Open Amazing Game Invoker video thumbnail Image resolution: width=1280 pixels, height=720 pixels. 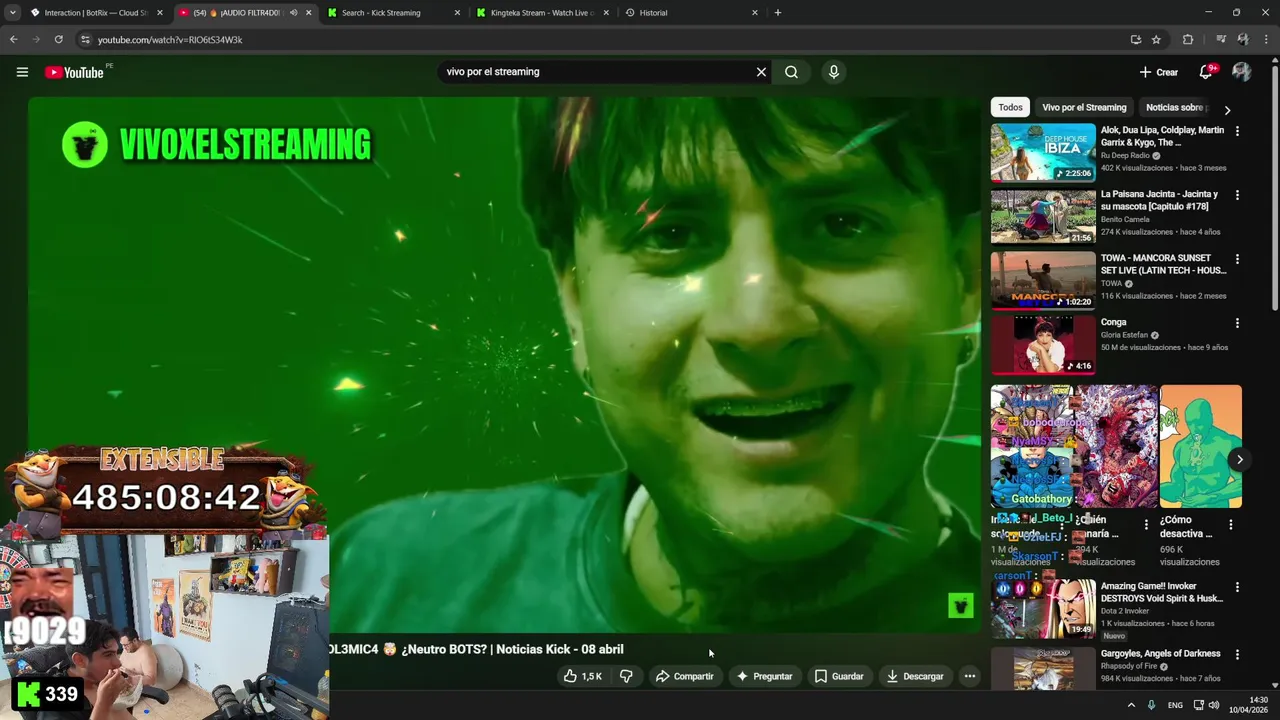point(1043,608)
